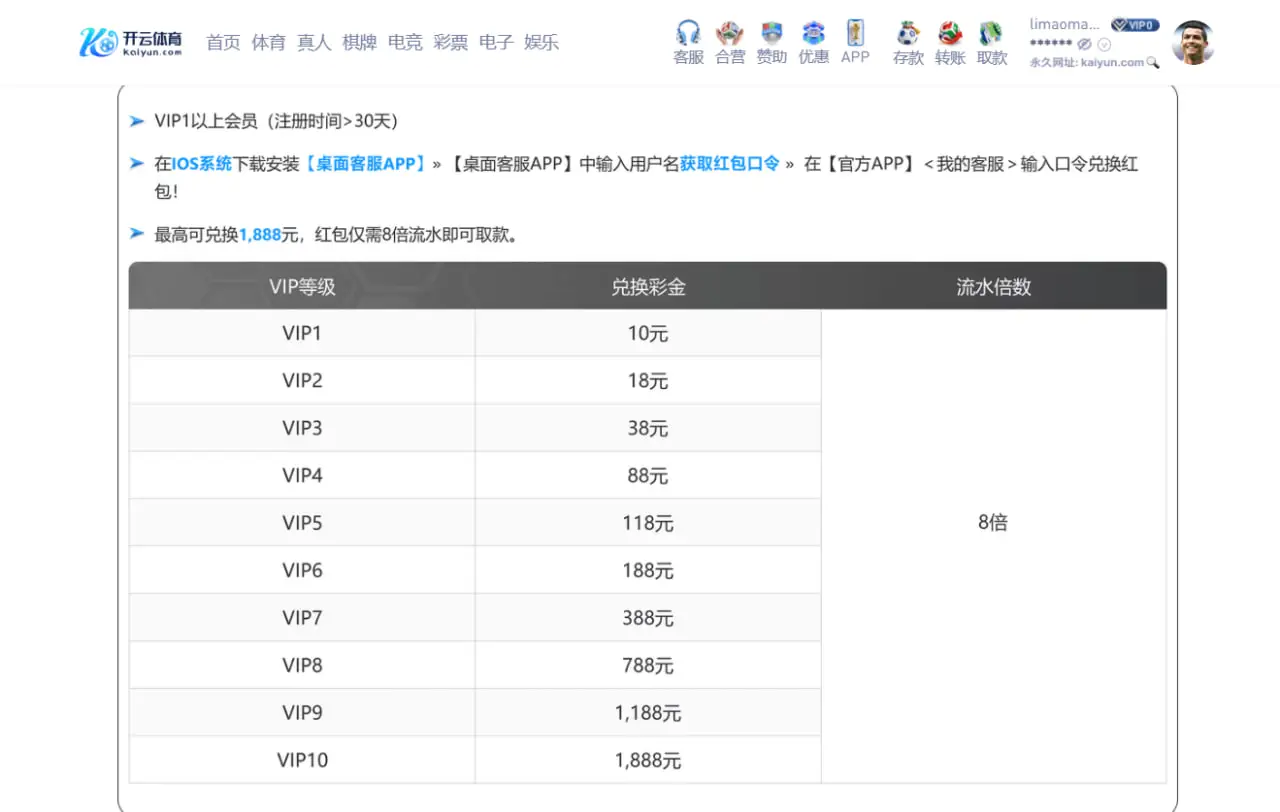Viewport: 1280px width, 812px height.
Task: Open the 转账 transfer icon
Action: [x=950, y=43]
